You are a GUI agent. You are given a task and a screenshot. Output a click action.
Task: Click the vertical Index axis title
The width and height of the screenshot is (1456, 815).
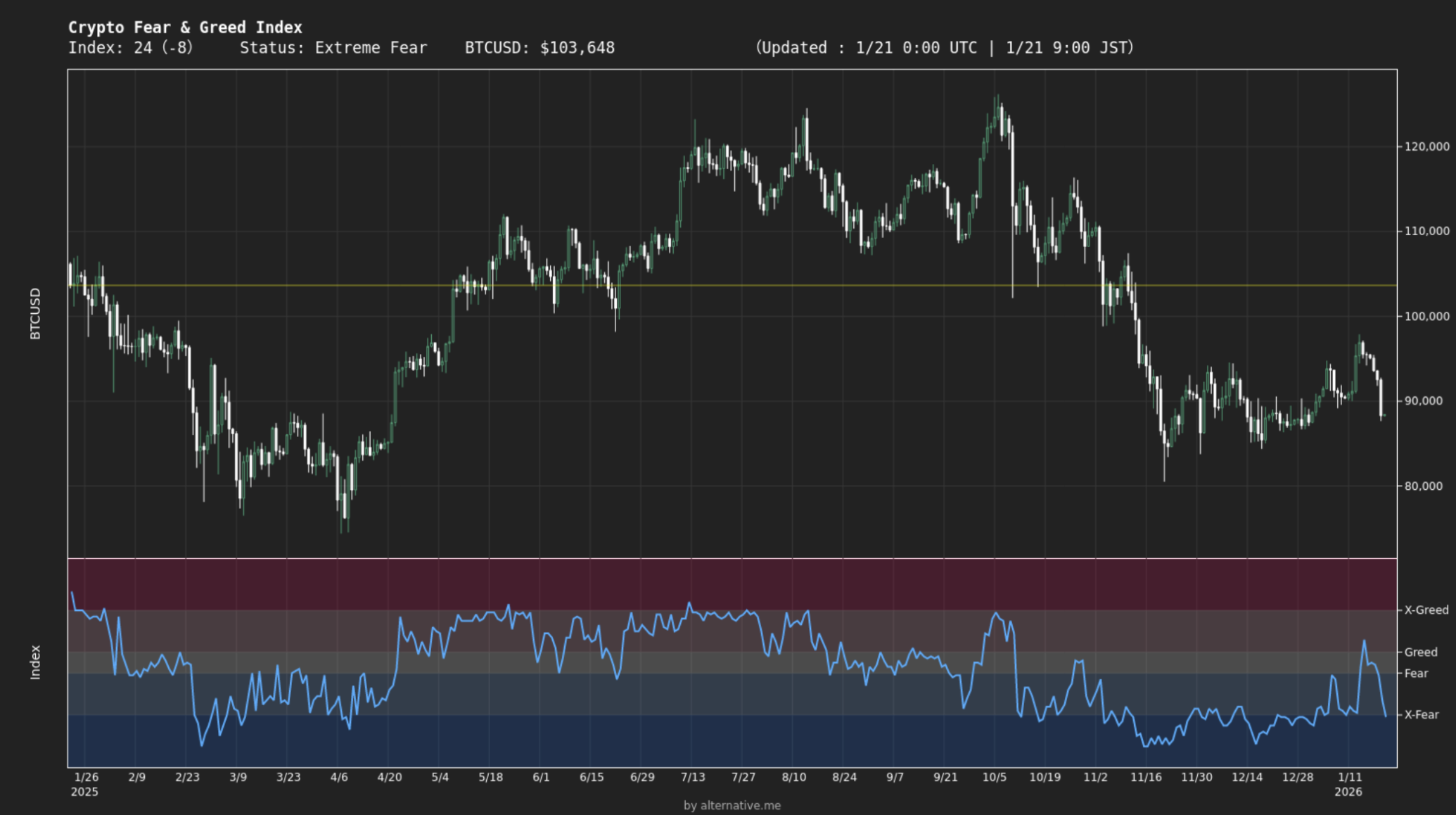(x=35, y=662)
